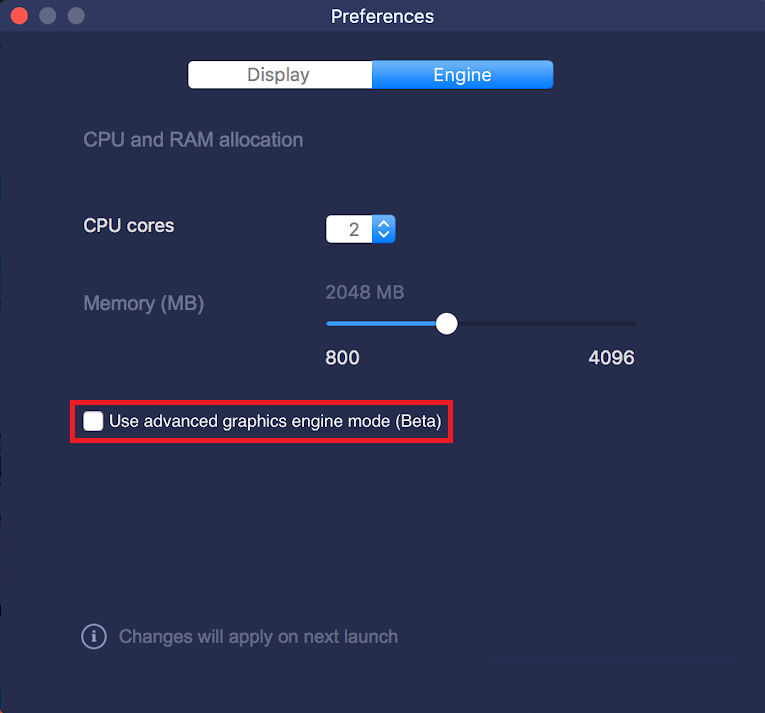This screenshot has width=765, height=713.
Task: Open the CPU cores dropdown showing 2
Action: tap(361, 229)
